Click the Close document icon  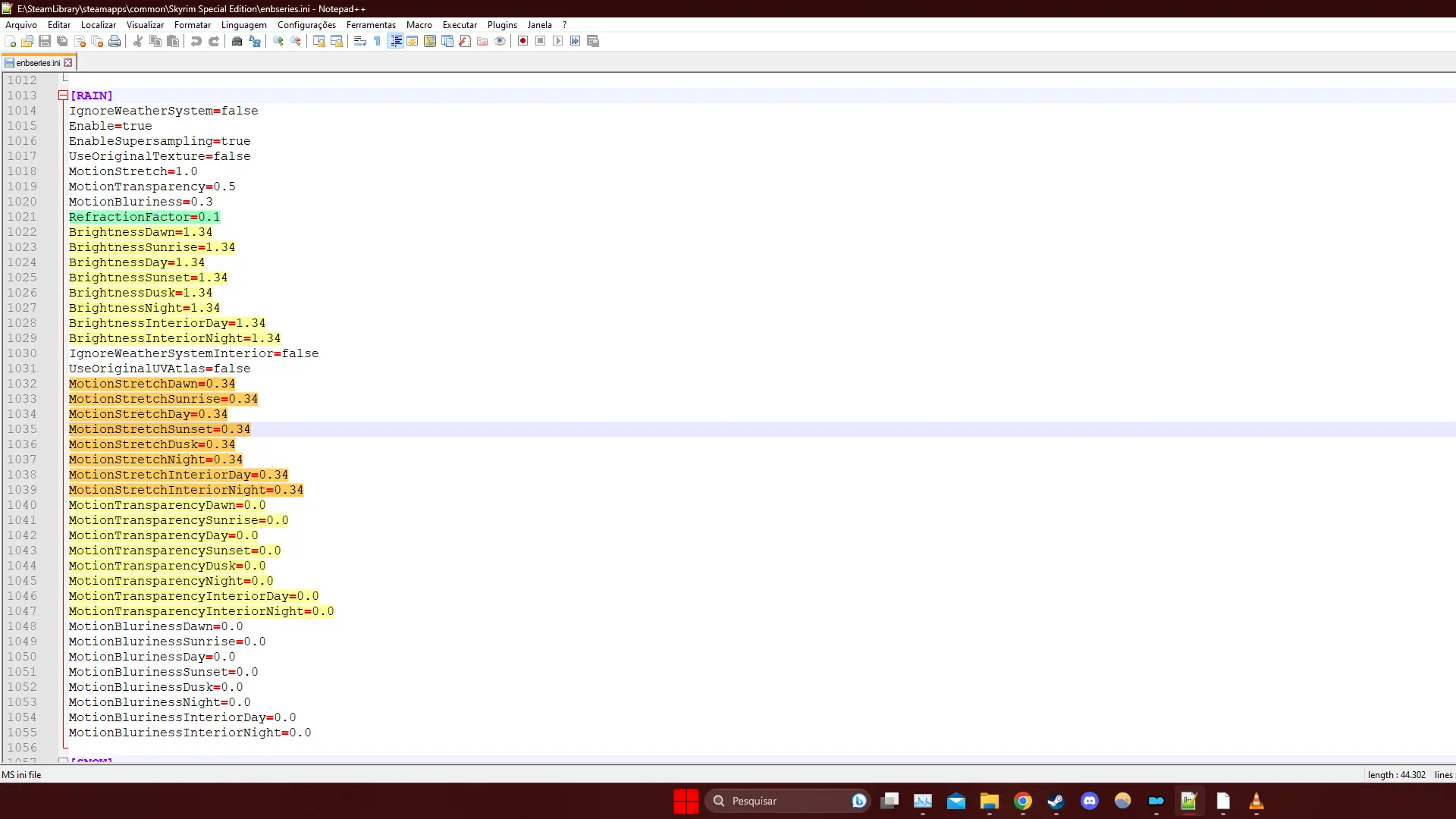pyautogui.click(x=80, y=41)
